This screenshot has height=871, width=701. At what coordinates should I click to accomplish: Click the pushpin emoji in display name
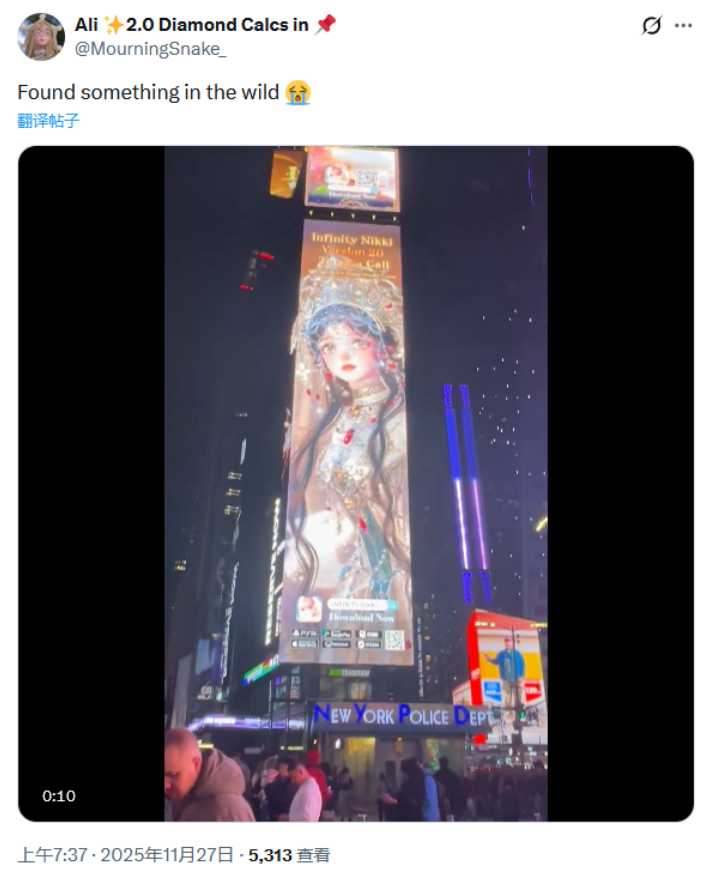pyautogui.click(x=326, y=24)
